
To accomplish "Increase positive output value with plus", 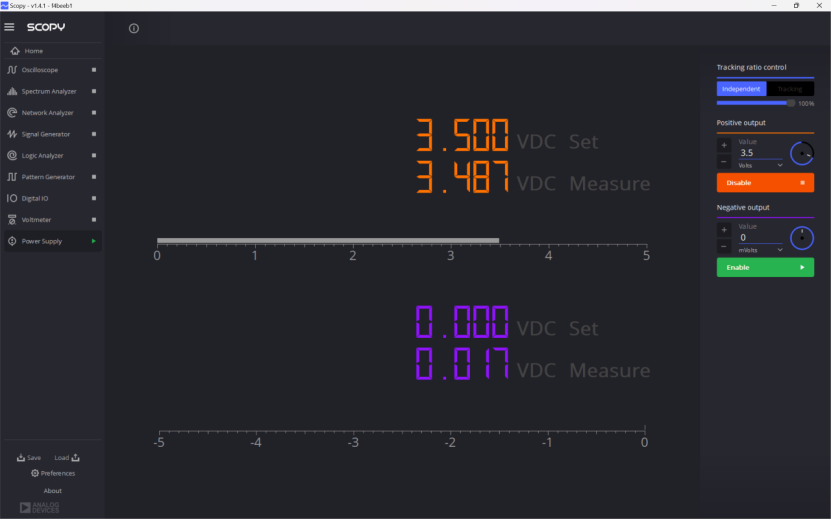I will click(724, 145).
